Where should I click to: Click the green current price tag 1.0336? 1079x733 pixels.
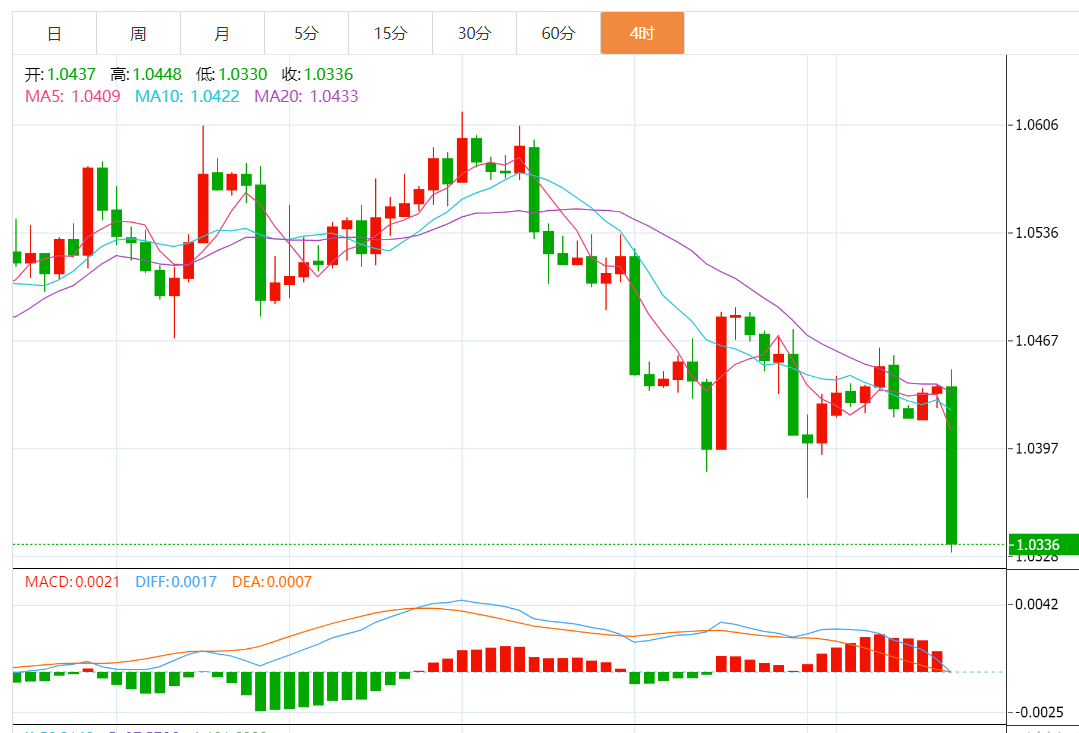click(1043, 545)
